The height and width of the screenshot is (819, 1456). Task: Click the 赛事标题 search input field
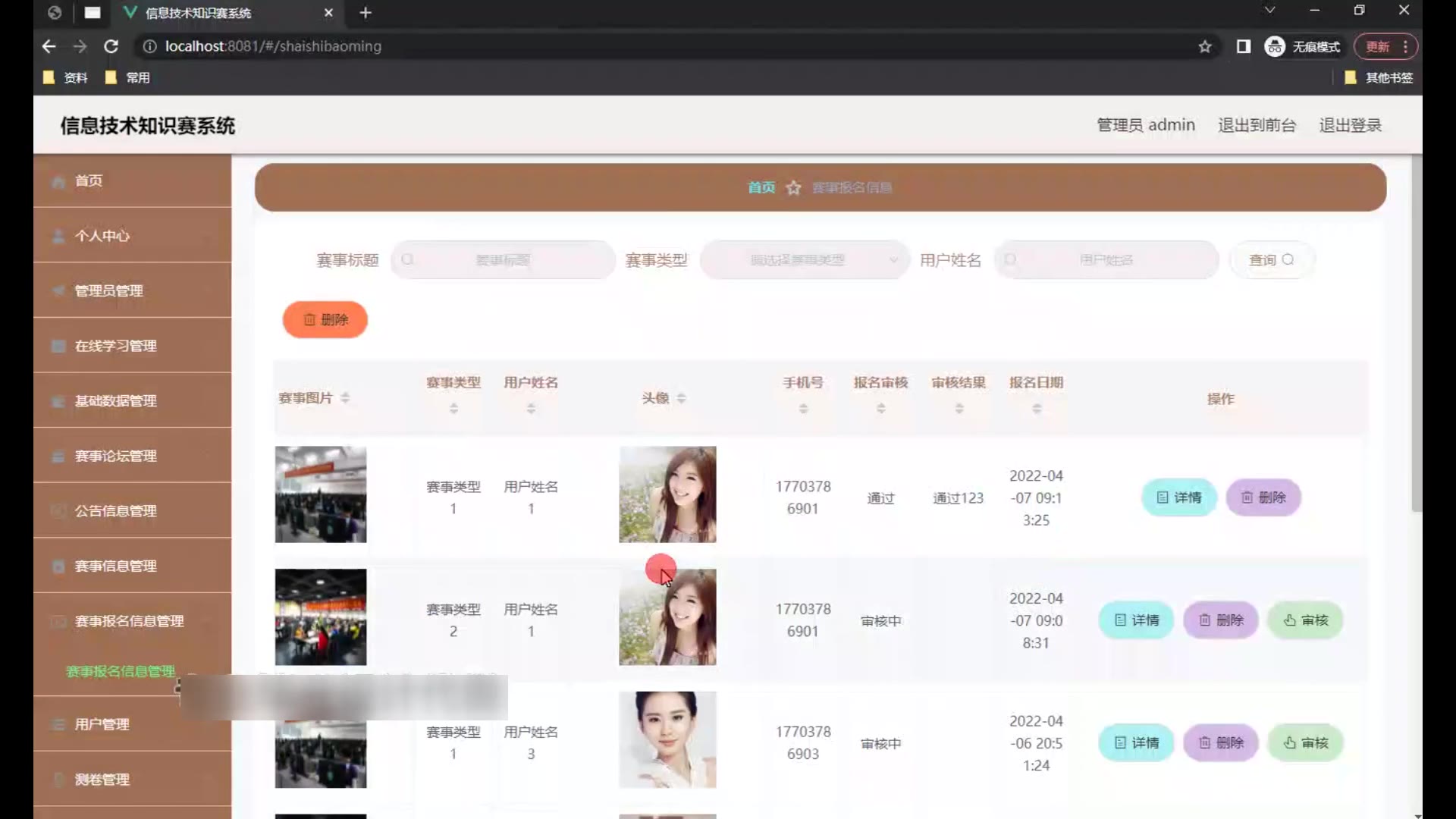tap(503, 260)
